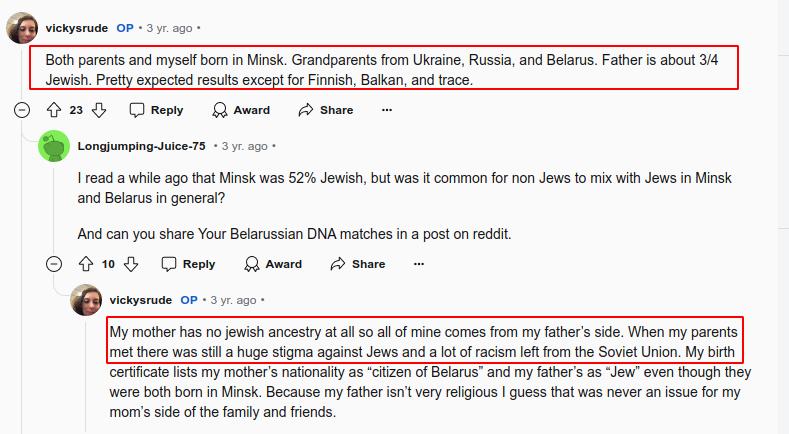
Task: Open vickysrude's profile from top comment username
Action: 77,27
